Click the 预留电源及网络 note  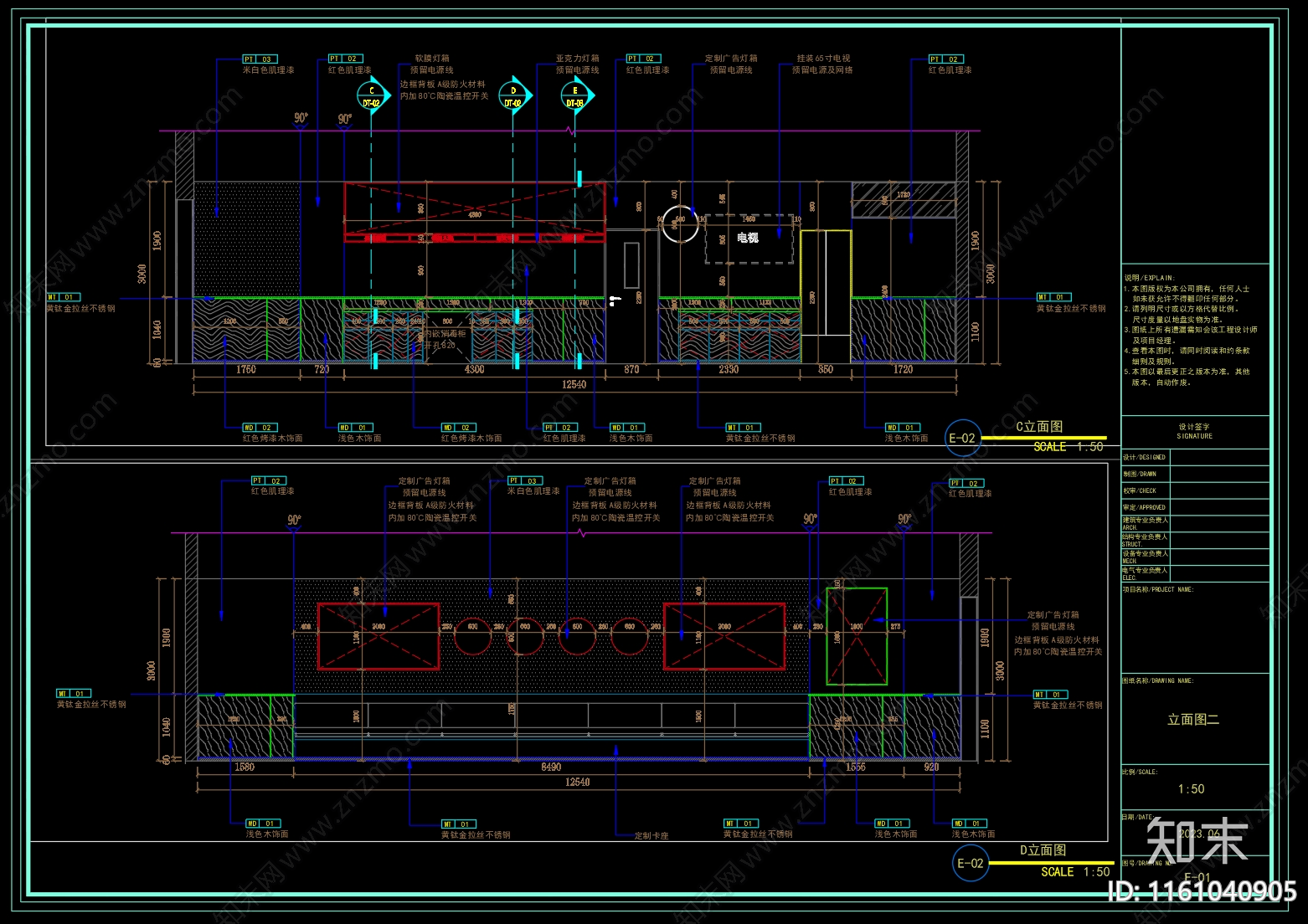point(822,70)
